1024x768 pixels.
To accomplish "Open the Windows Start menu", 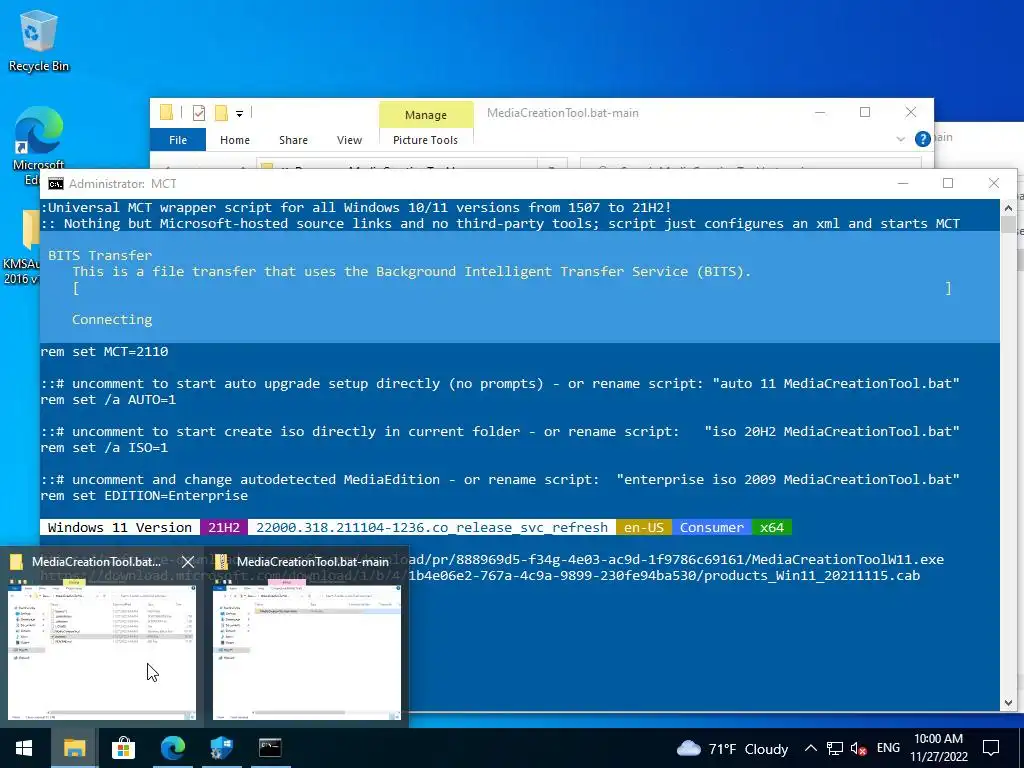I will pos(24,748).
